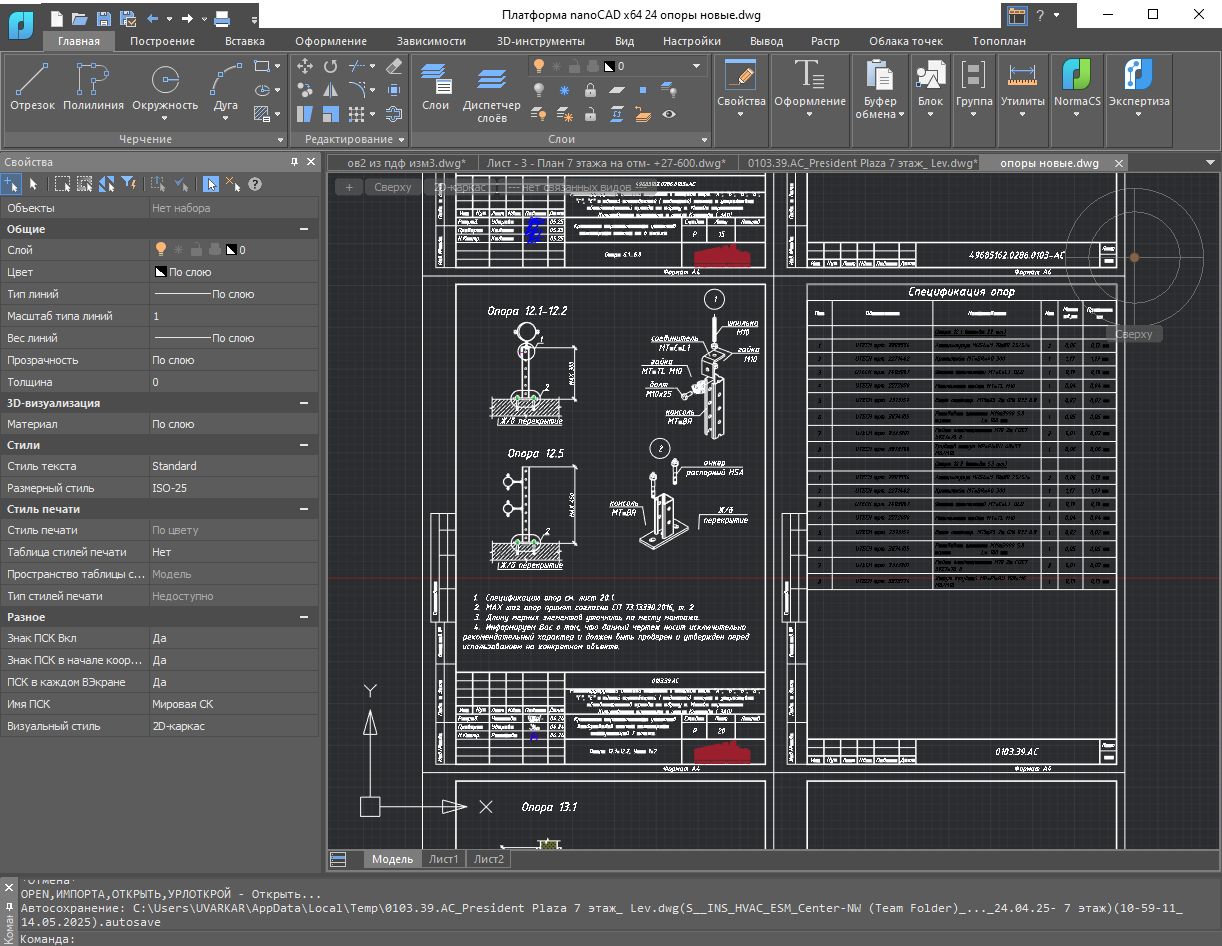The width and height of the screenshot is (1222, 946).
Task: Select the Полилиния polyline tool
Action: (93, 86)
